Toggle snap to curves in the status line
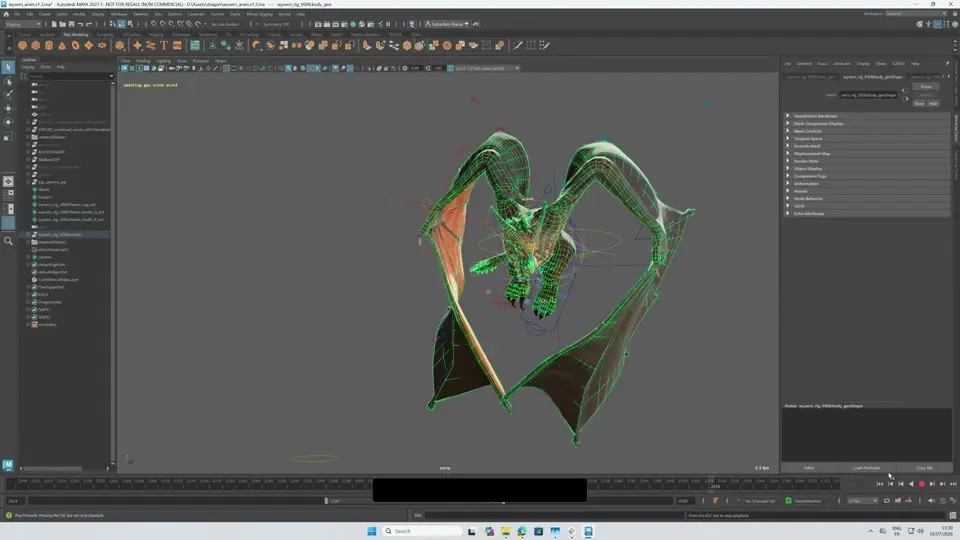Screen dimensions: 960x540 (x=163, y=24)
